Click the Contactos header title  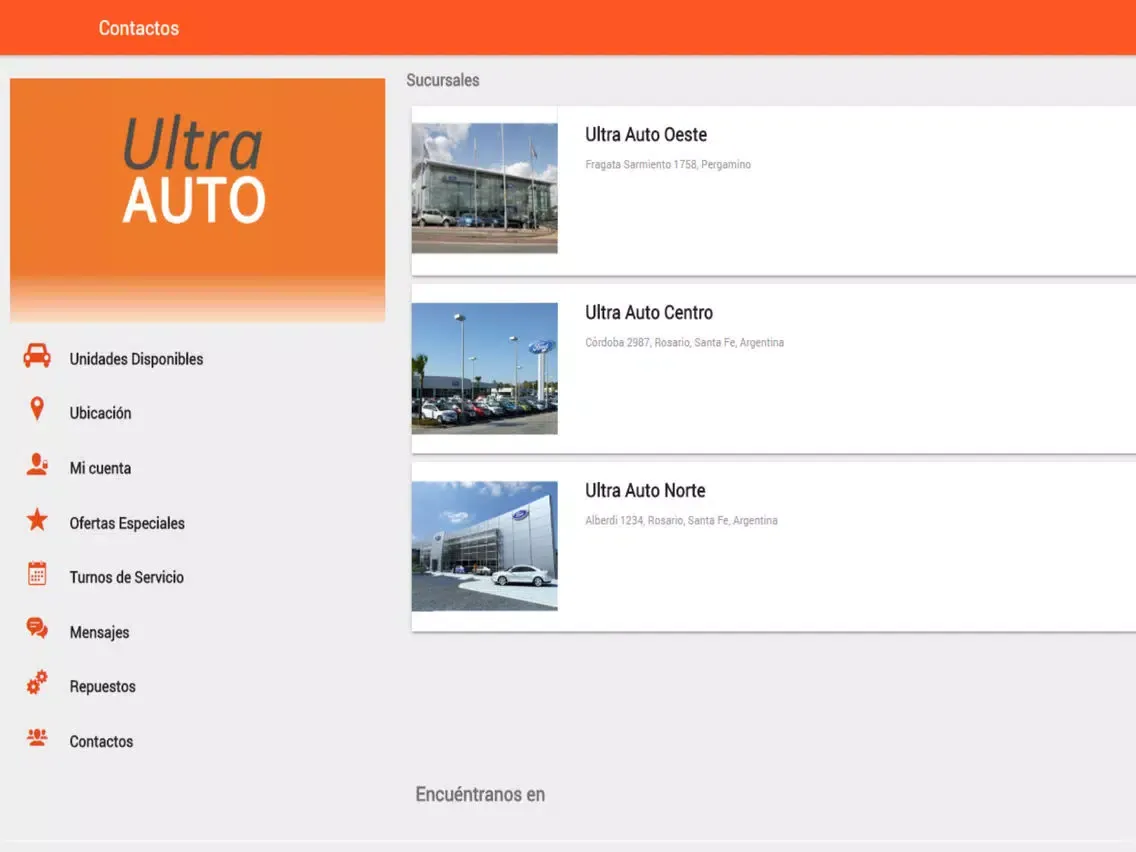pos(138,28)
